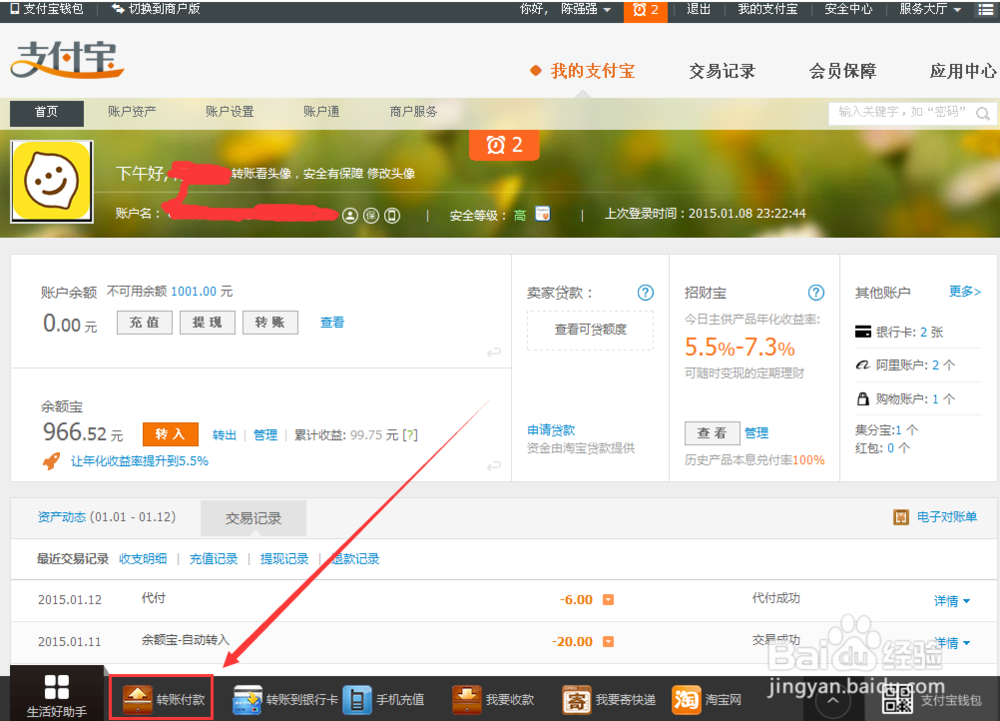The height and width of the screenshot is (721, 1000).
Task: Click help question mark beside 卖家贷款
Action: (x=645, y=293)
